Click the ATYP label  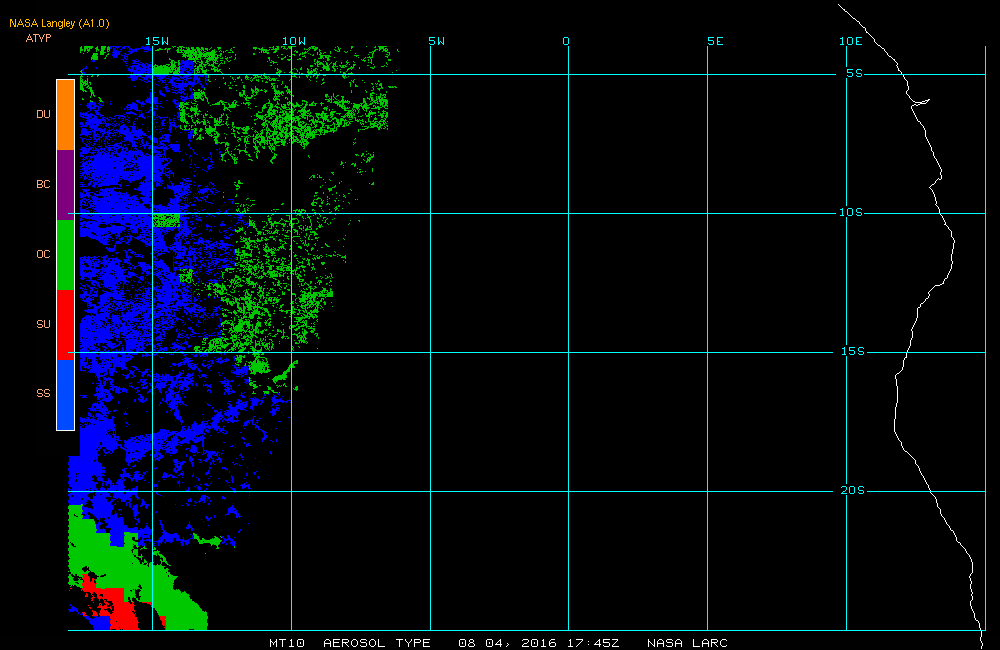point(38,38)
